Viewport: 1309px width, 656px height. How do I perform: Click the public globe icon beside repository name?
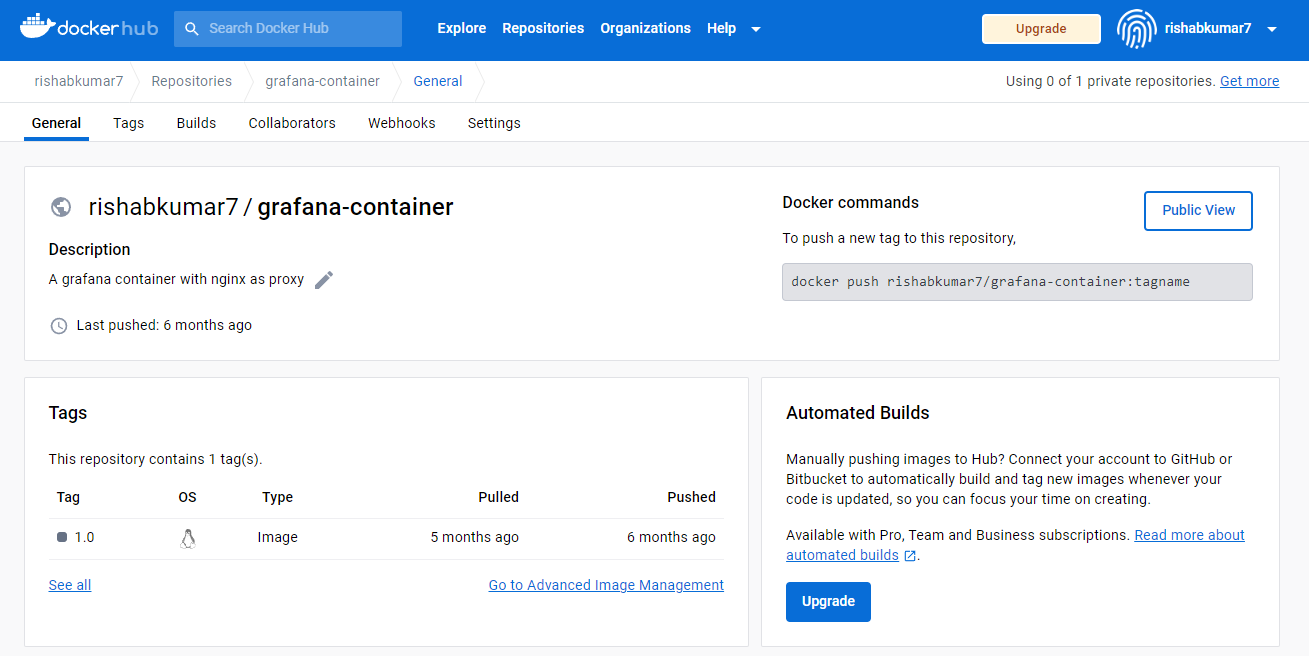point(61,207)
